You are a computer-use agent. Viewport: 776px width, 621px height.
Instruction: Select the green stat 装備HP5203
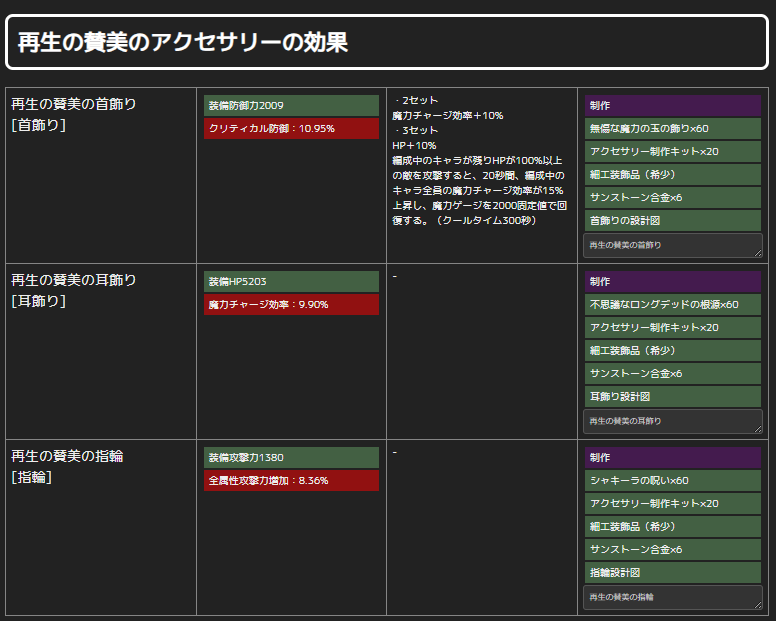(291, 282)
